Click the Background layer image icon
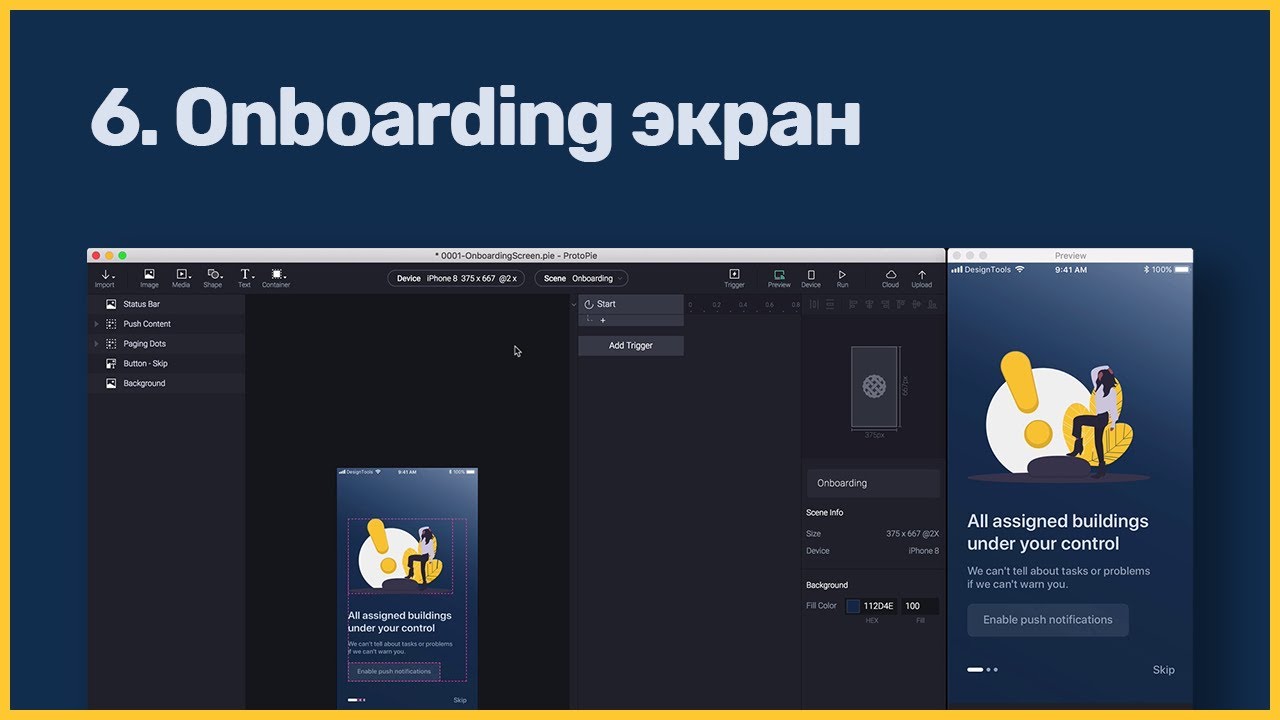Viewport: 1280px width, 720px height. pos(111,383)
